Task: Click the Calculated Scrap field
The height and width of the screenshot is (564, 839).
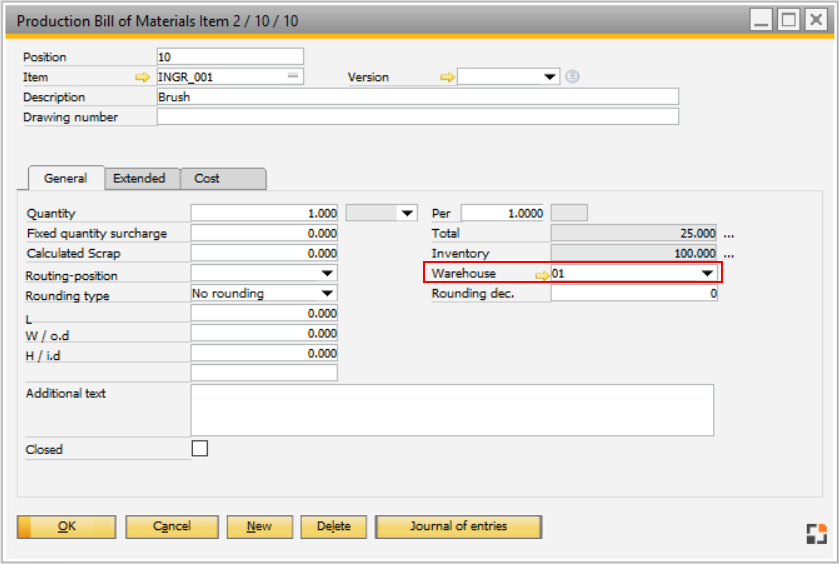Action: 264,253
